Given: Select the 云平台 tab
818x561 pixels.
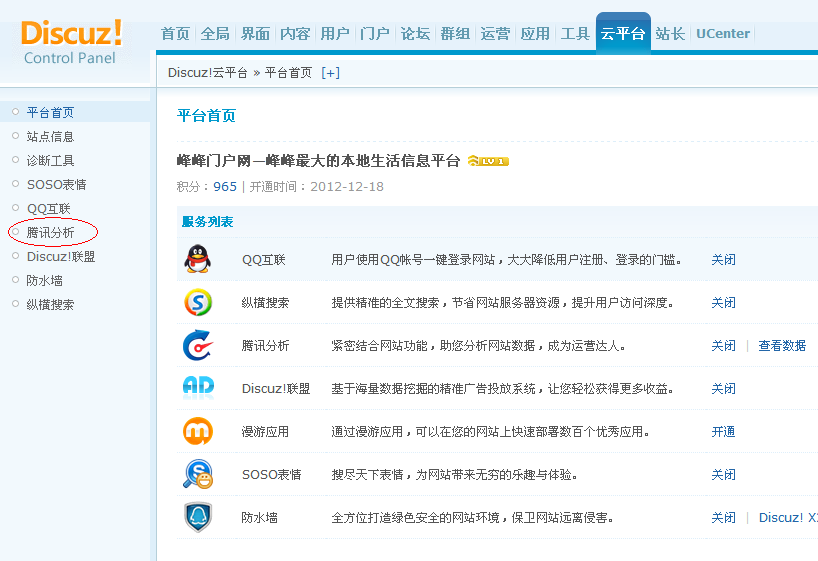Looking at the screenshot, I should tap(623, 33).
